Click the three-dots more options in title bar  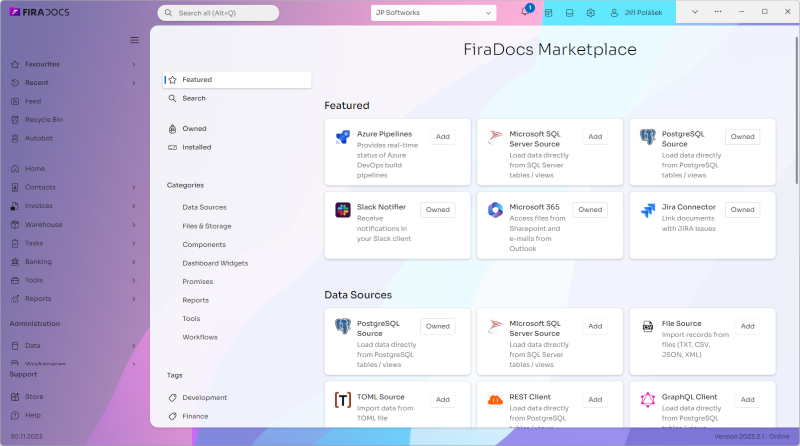tap(718, 12)
